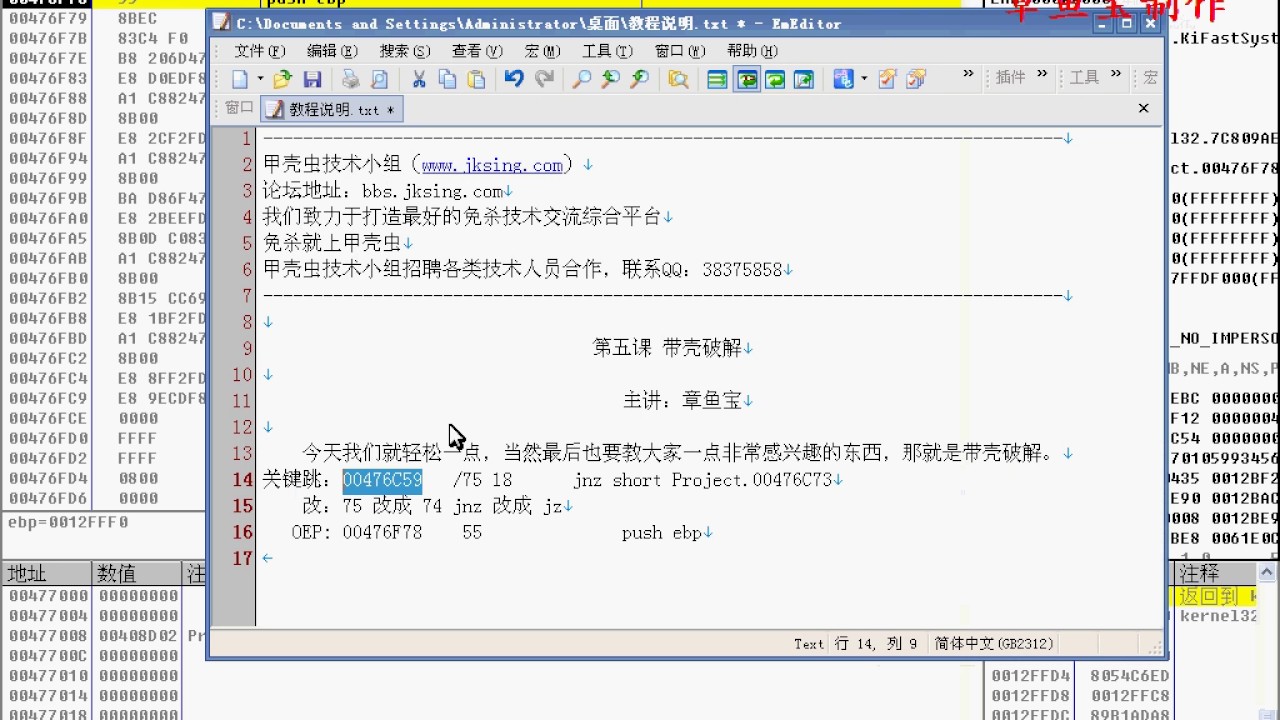Click the all configurations properties icon

(x=916, y=79)
